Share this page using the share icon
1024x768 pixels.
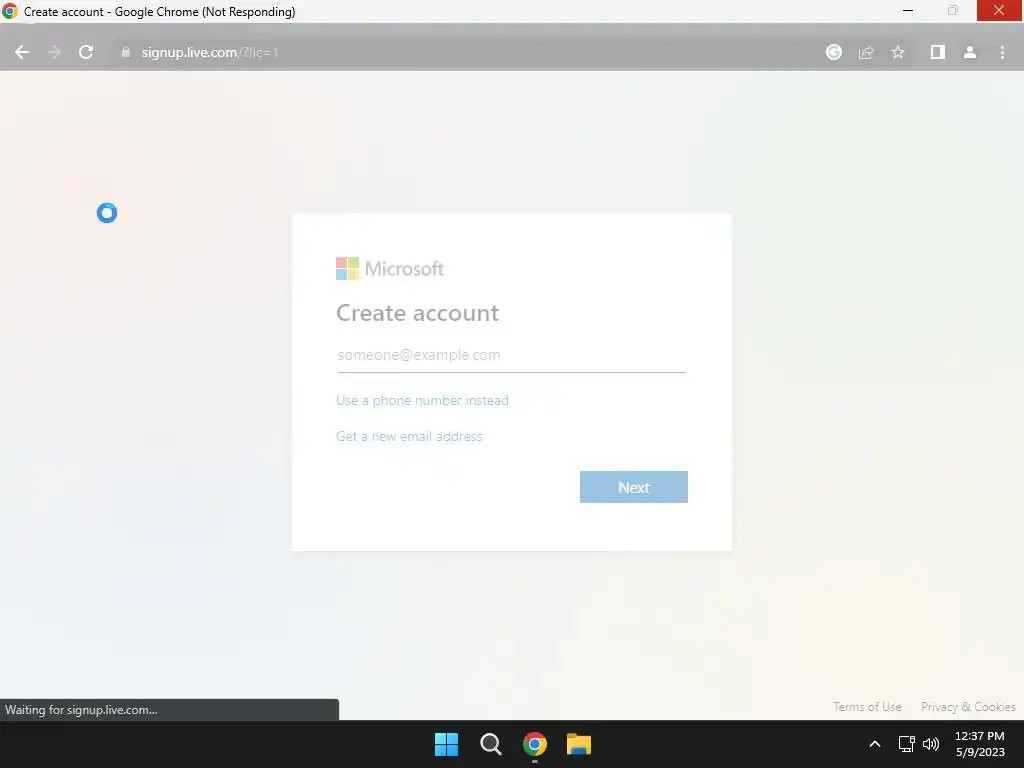coord(866,52)
